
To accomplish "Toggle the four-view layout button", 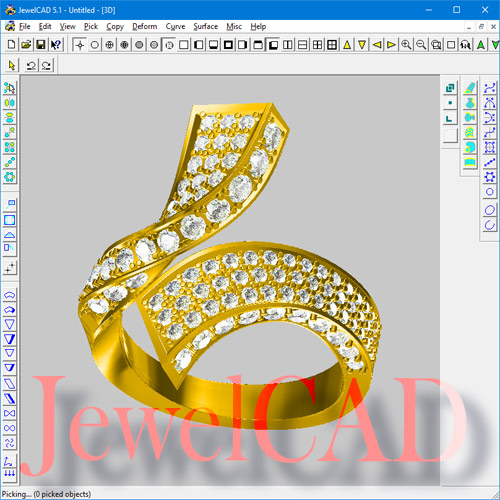I will pyautogui.click(x=317, y=44).
